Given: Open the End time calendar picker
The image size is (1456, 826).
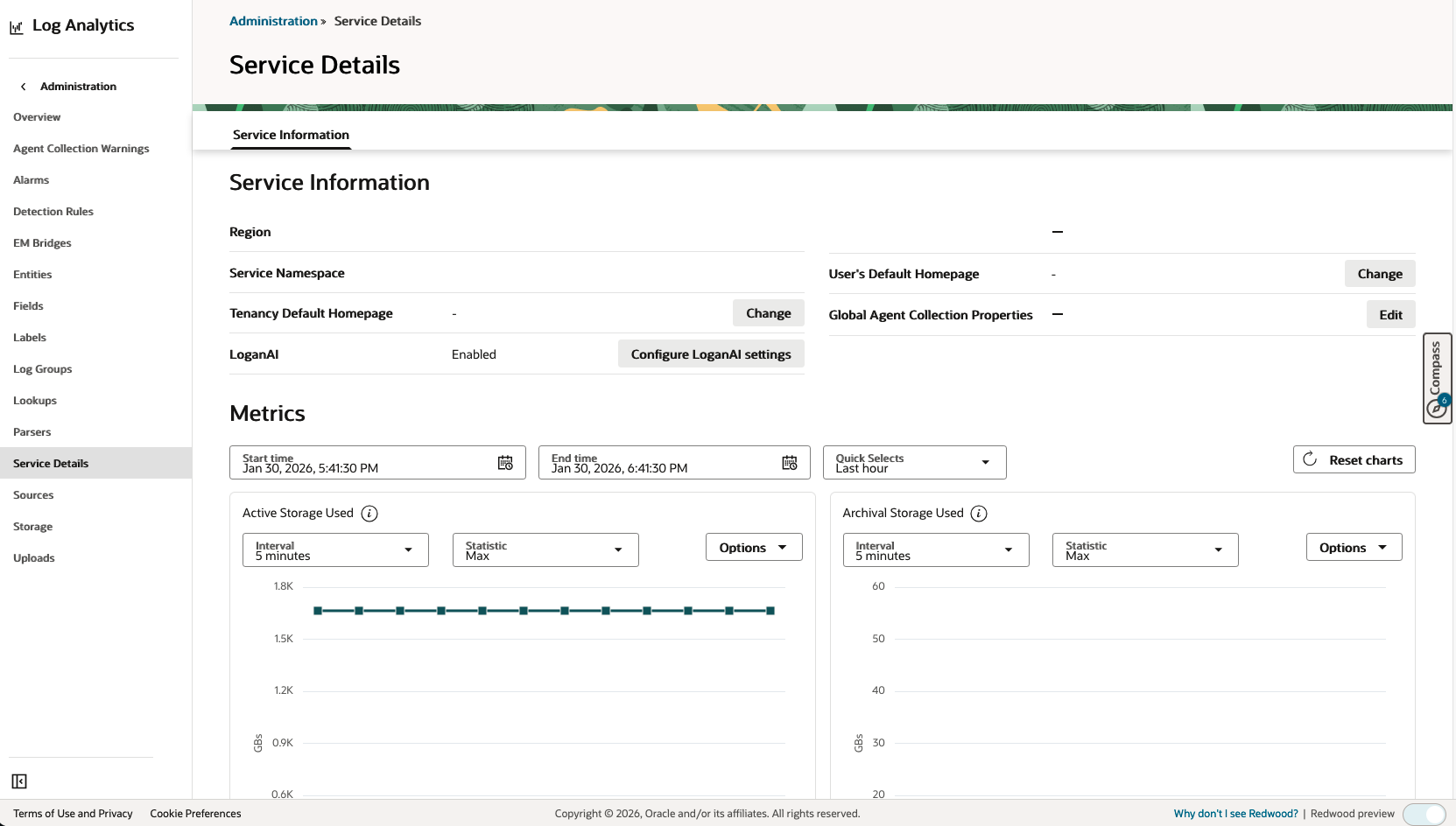Looking at the screenshot, I should [x=789, y=462].
